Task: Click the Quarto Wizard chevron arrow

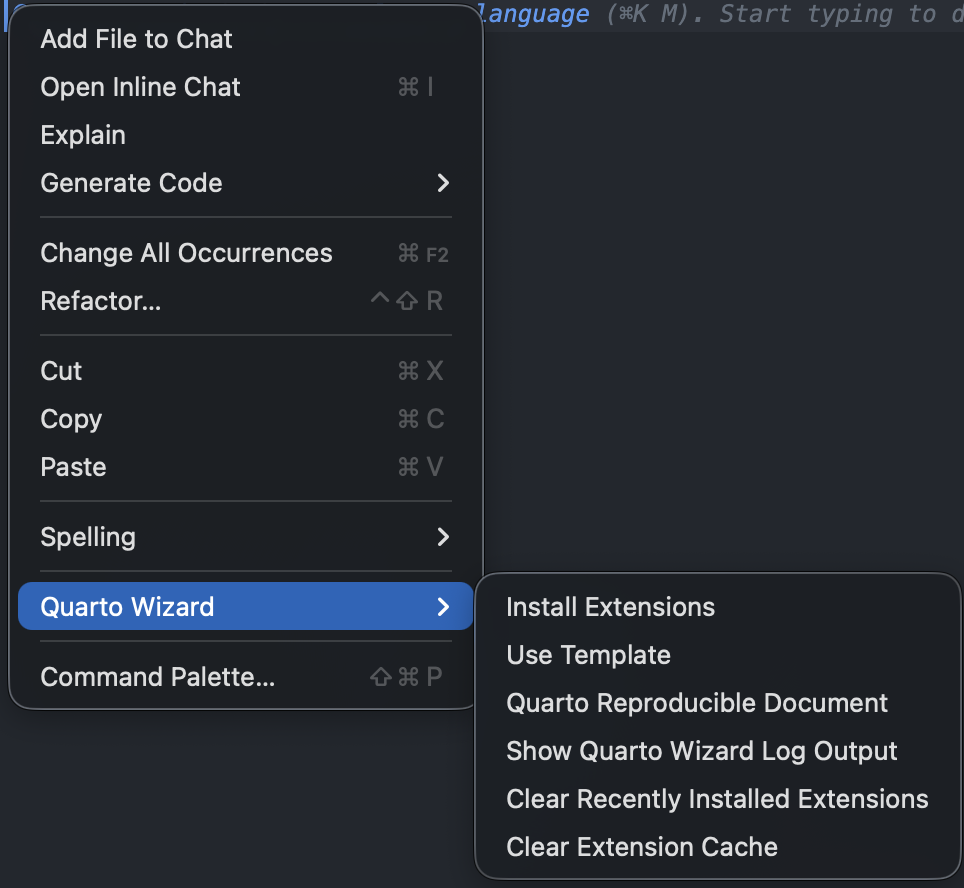Action: pos(443,606)
